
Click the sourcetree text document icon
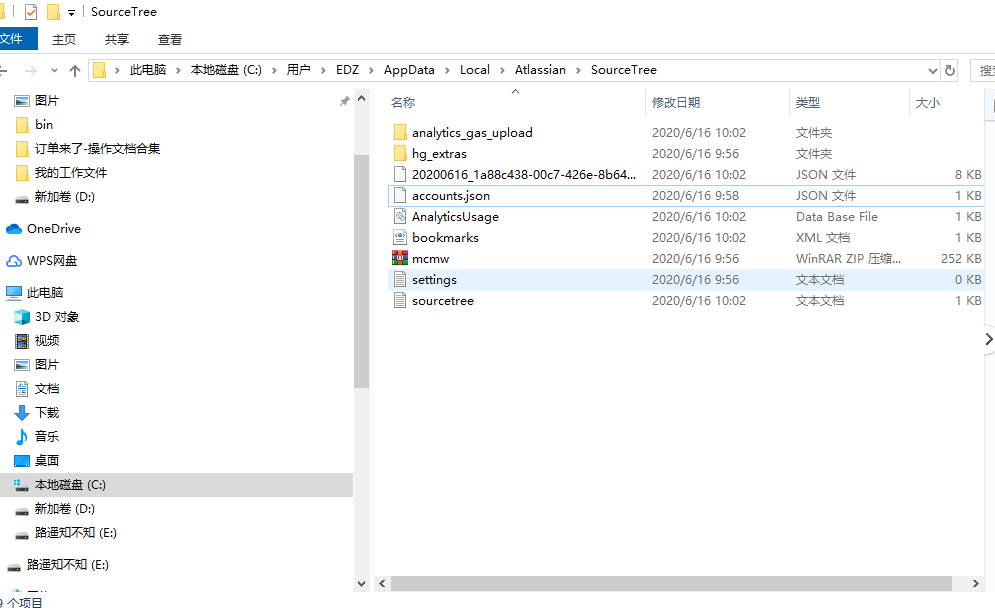[x=400, y=300]
